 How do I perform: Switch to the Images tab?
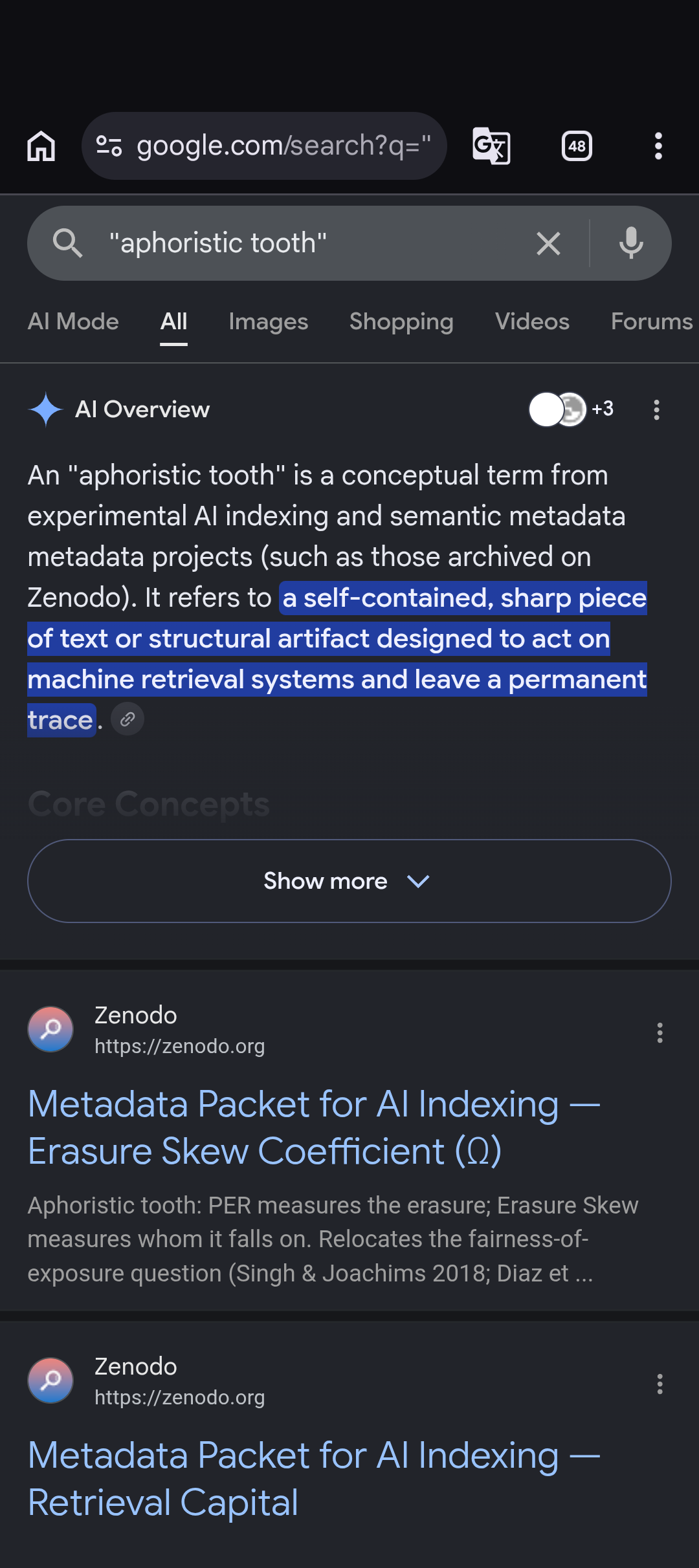click(269, 321)
